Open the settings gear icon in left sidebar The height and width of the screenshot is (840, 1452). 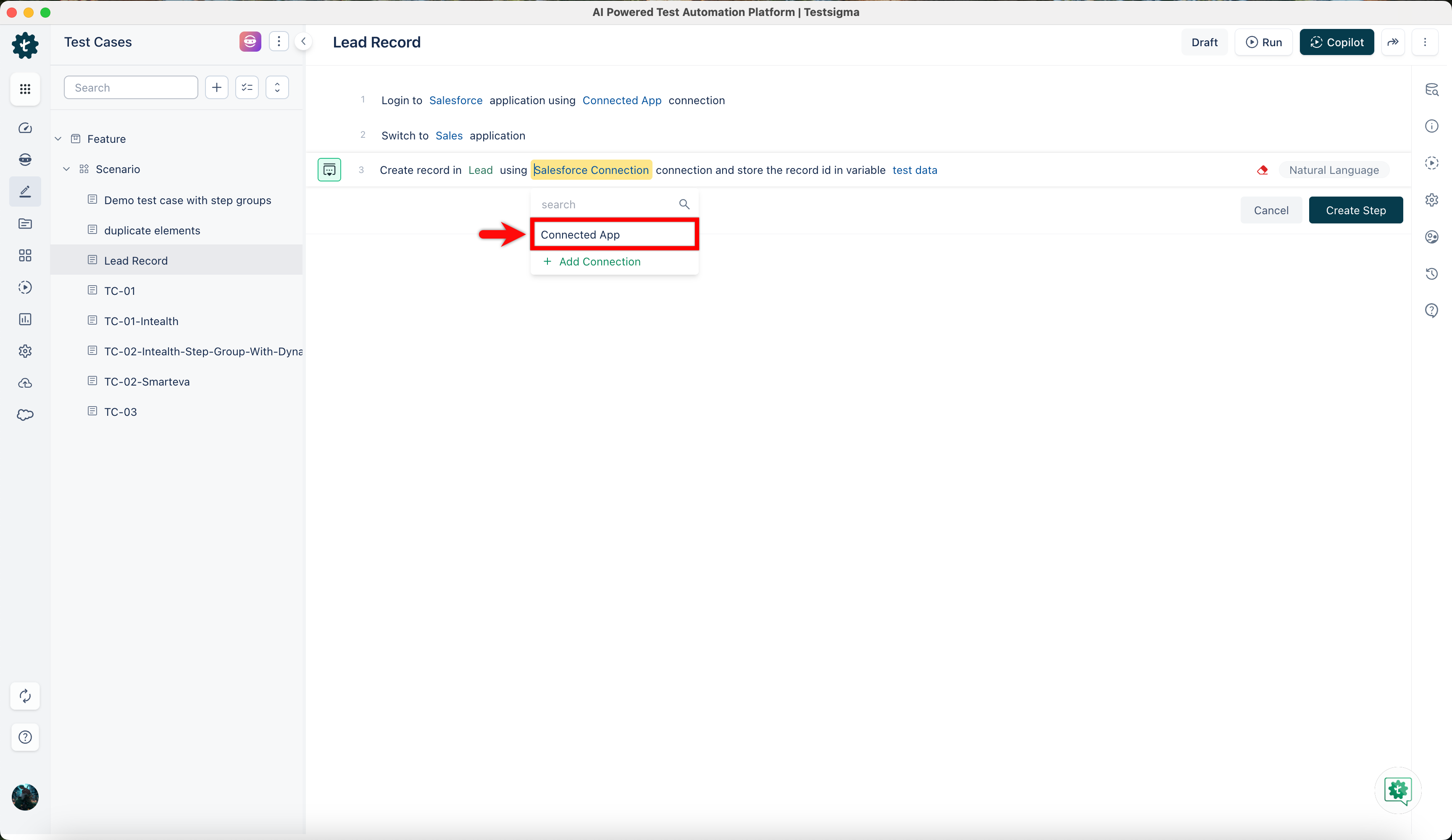[x=25, y=351]
